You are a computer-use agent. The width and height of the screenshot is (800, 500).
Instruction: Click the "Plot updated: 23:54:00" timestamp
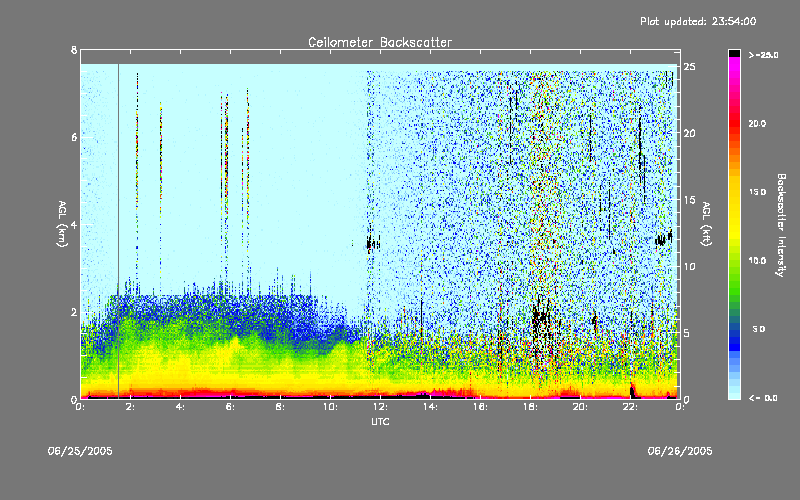click(x=698, y=21)
